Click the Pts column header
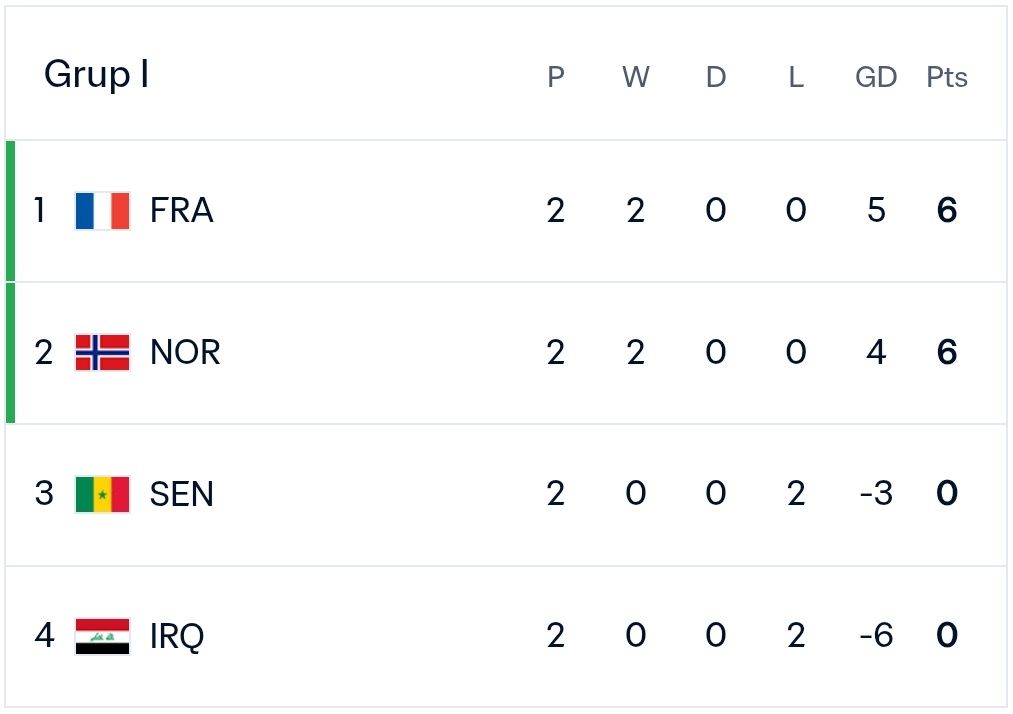 (947, 78)
